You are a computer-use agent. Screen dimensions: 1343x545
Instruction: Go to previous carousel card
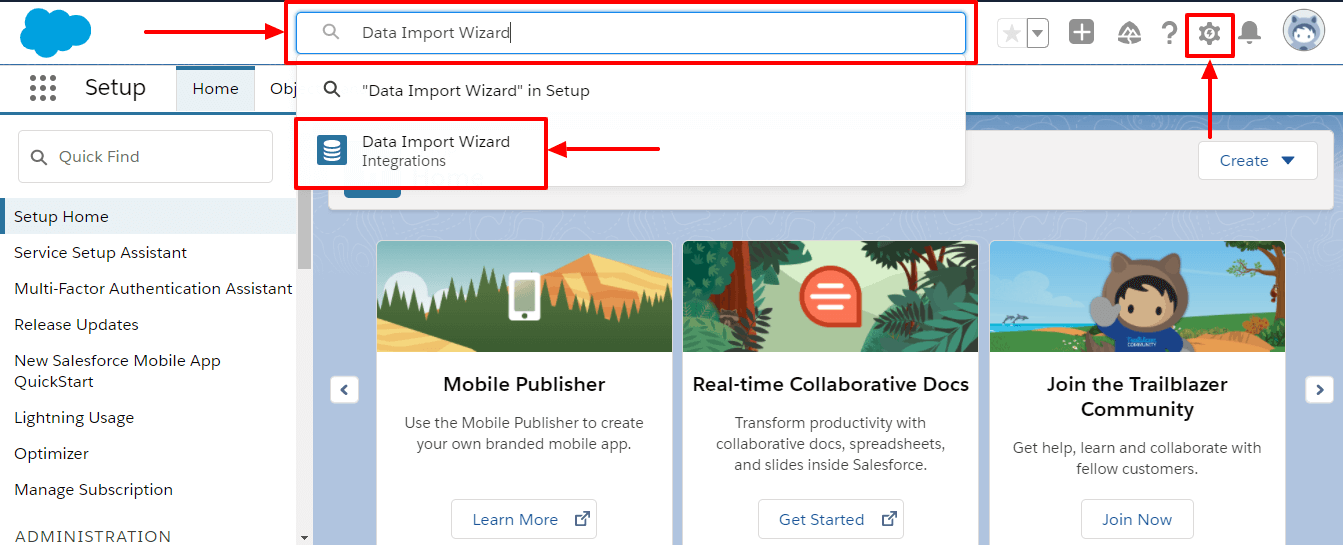pyautogui.click(x=344, y=390)
